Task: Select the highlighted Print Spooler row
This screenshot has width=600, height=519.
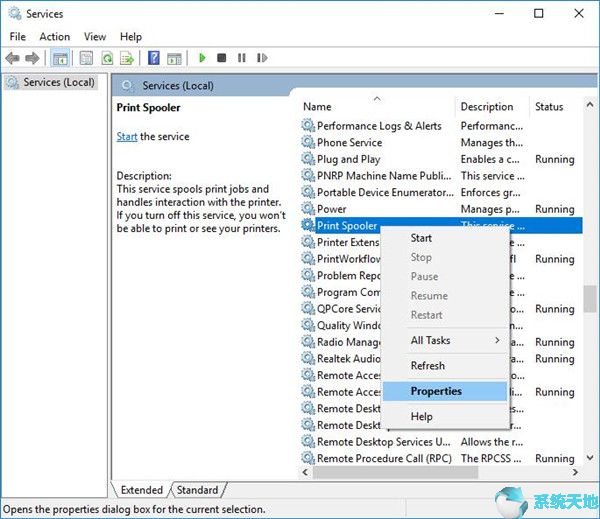Action: (x=442, y=225)
